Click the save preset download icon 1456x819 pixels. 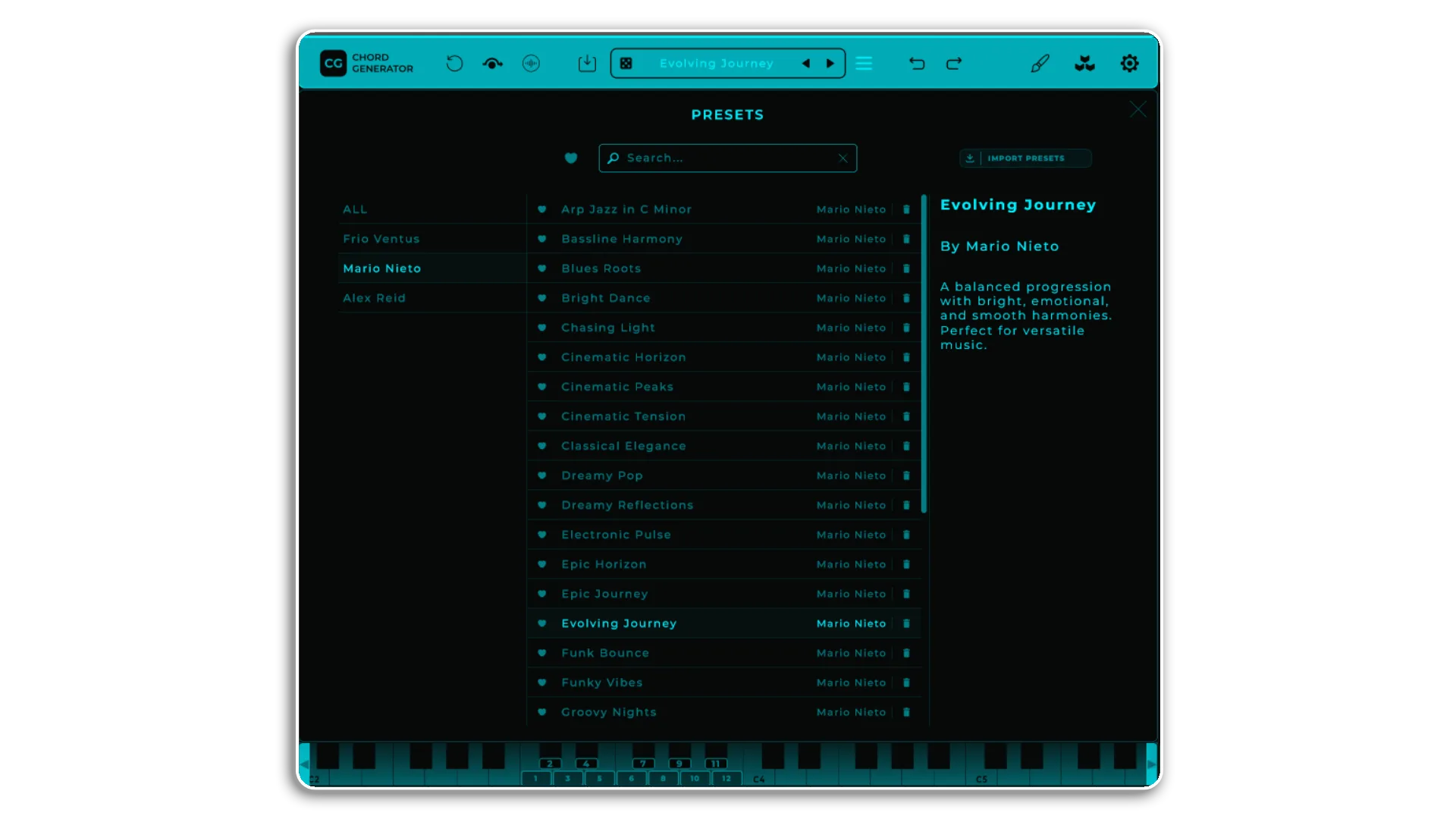pyautogui.click(x=587, y=64)
